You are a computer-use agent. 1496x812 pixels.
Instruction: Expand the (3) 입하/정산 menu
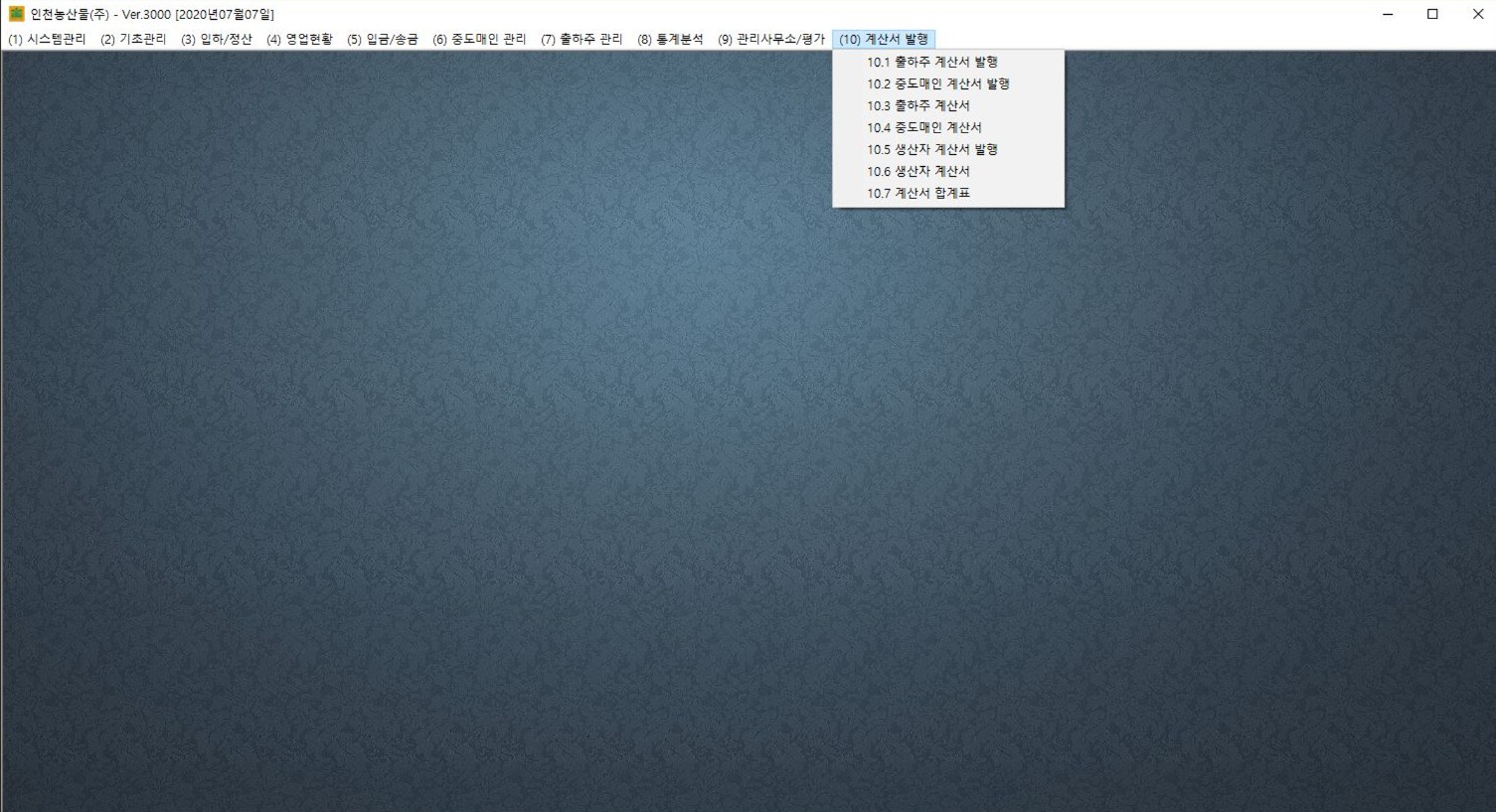[216, 40]
